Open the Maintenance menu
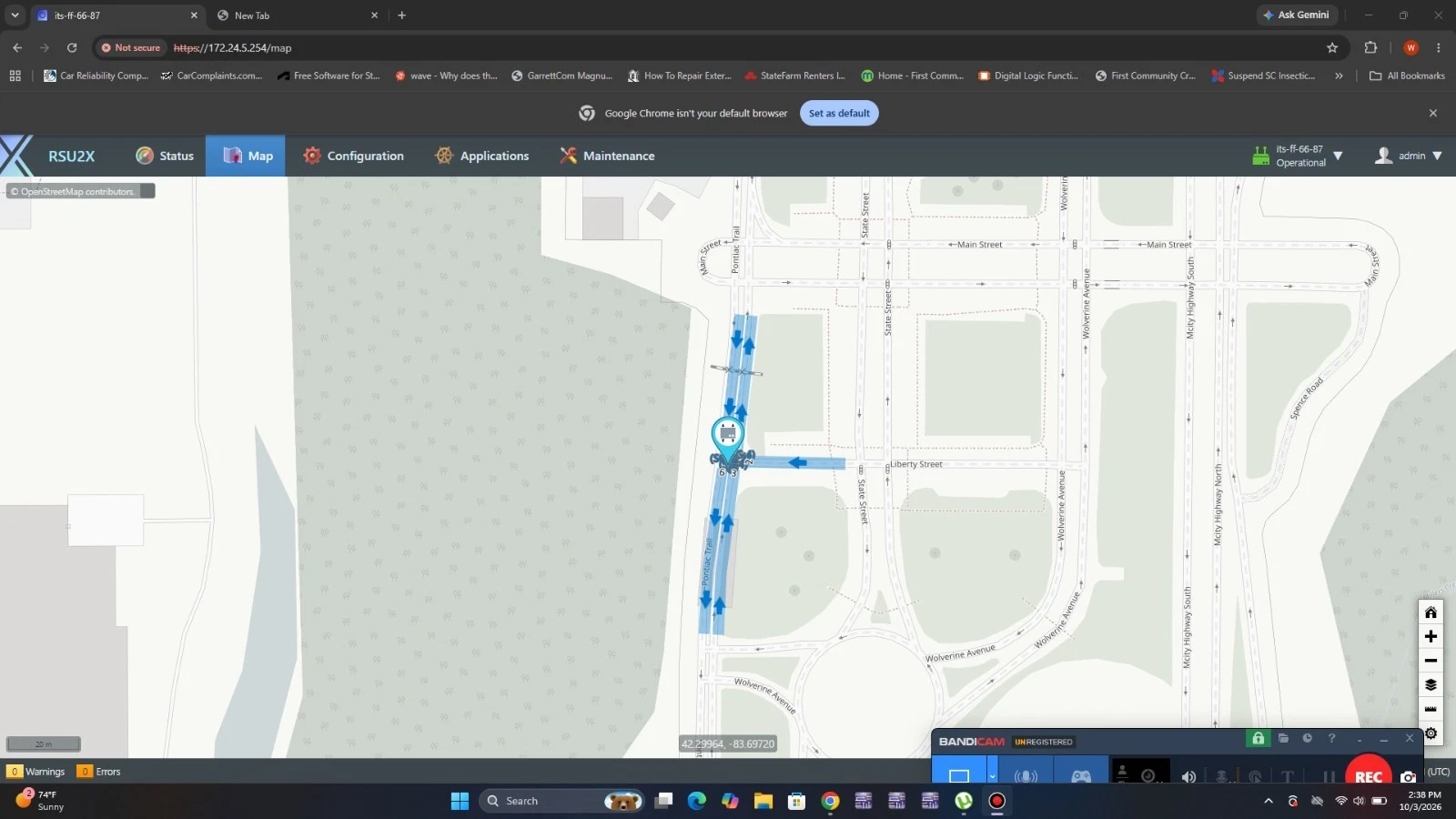This screenshot has height=819, width=1456. click(x=607, y=156)
